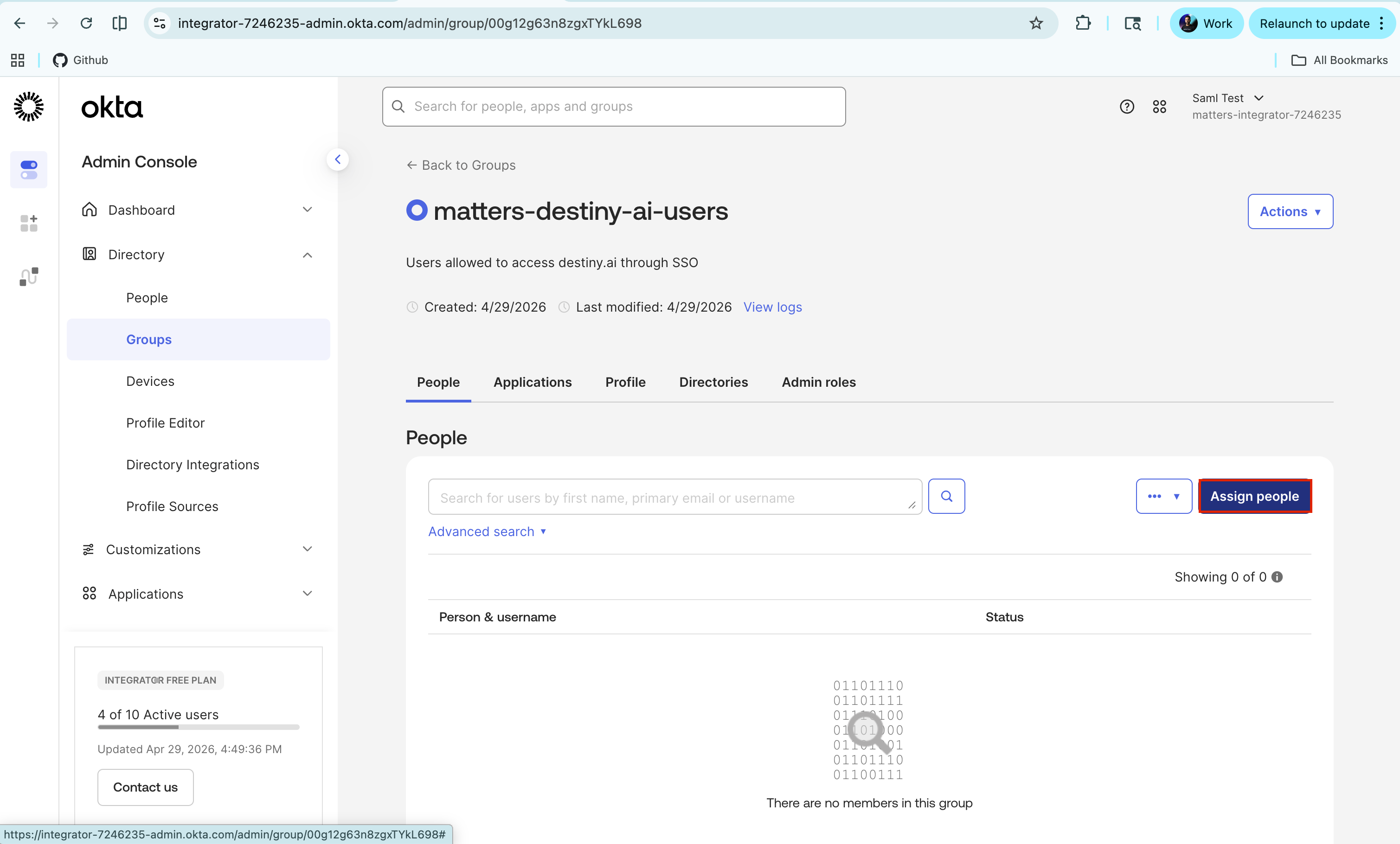Open the three-dots more options dropdown
This screenshot has height=844, width=1400.
click(x=1163, y=496)
